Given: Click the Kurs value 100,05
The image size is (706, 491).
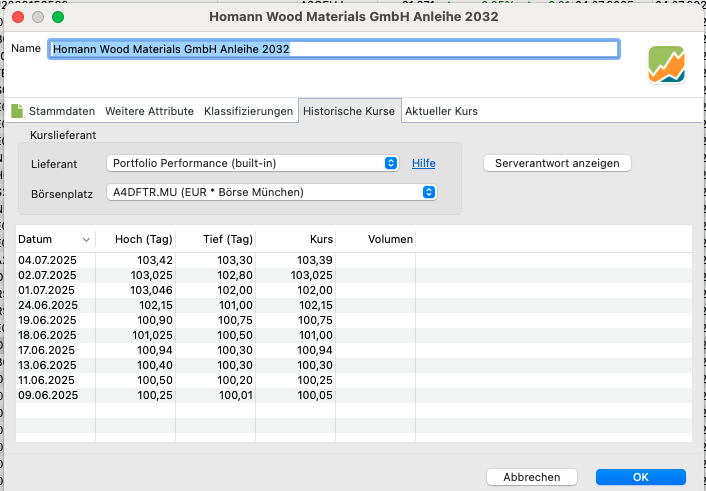Looking at the screenshot, I should [x=315, y=395].
